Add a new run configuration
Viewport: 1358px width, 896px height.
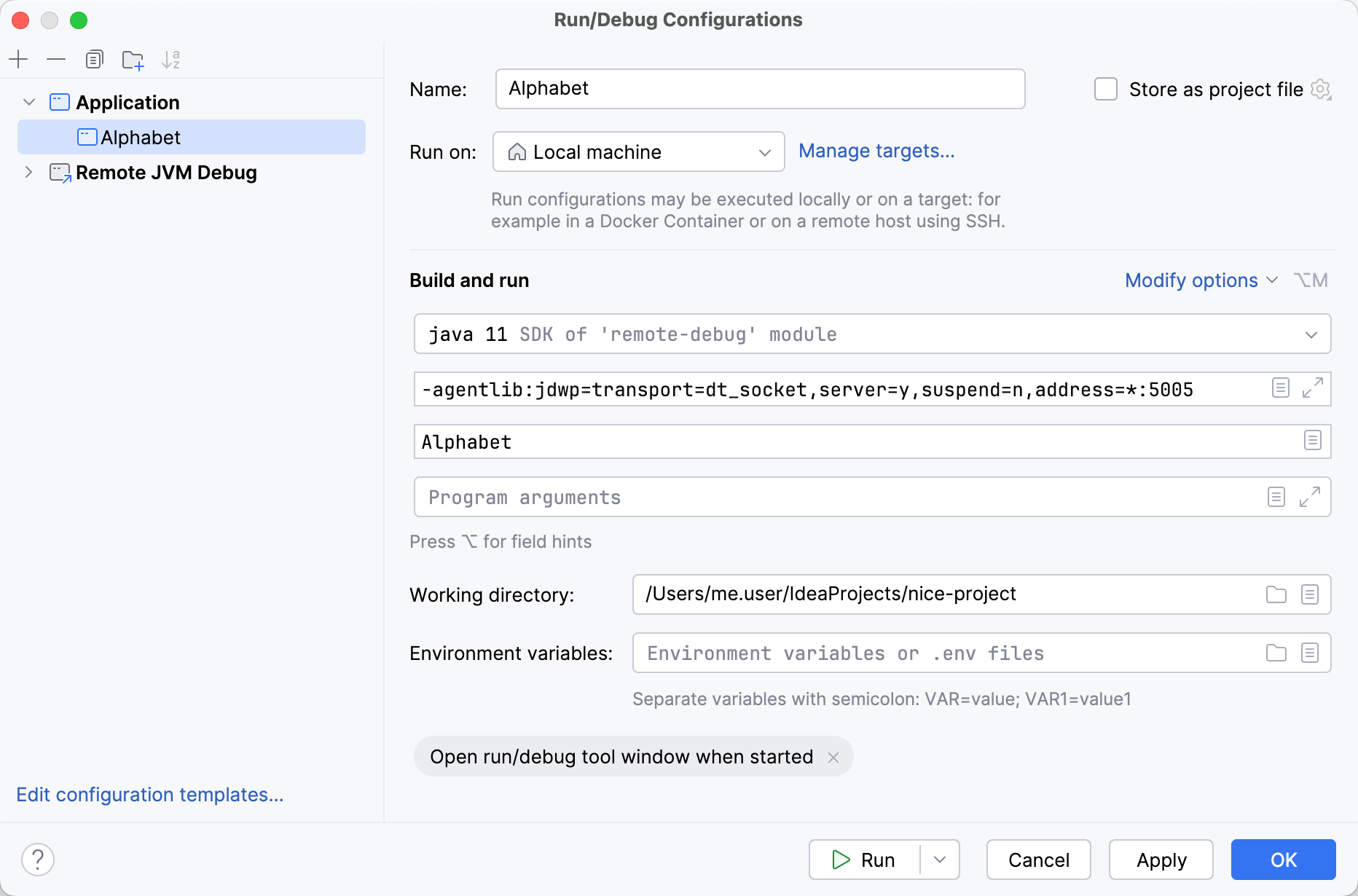[x=18, y=59]
